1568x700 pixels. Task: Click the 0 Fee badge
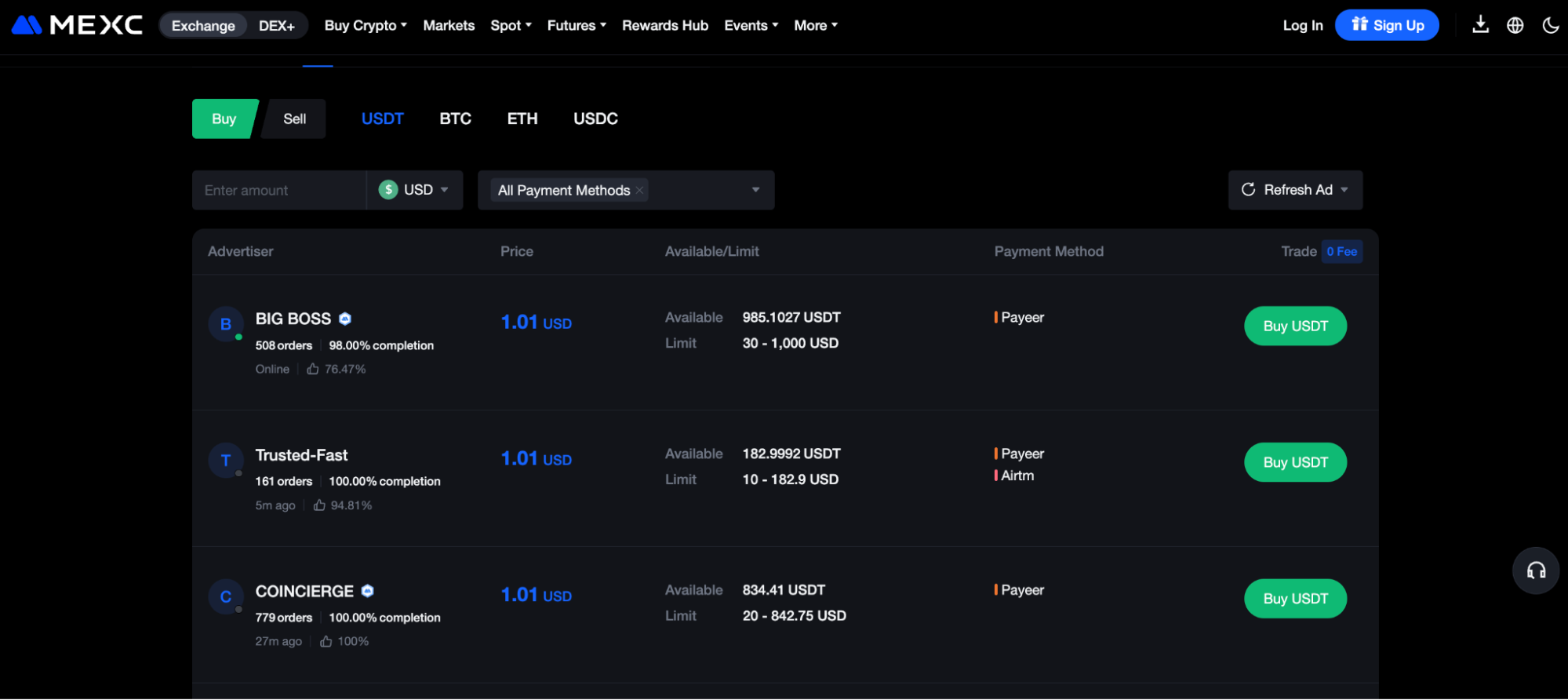(x=1342, y=252)
